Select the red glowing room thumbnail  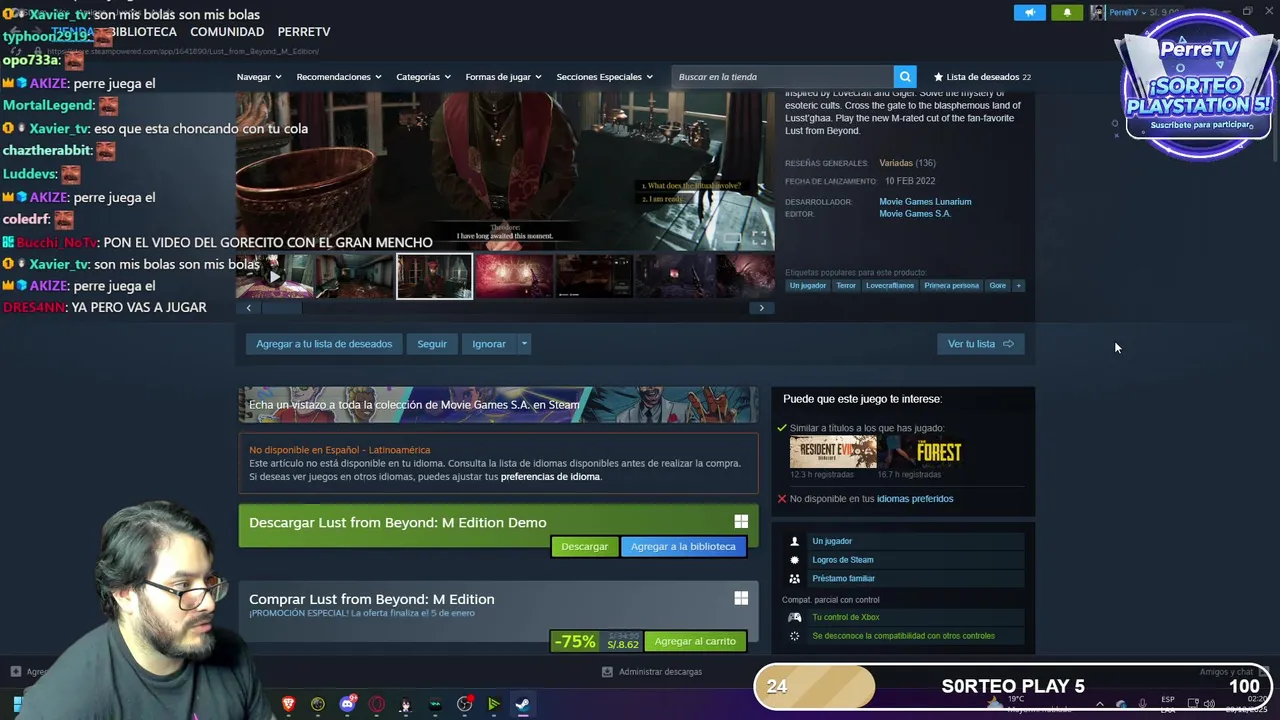514,276
